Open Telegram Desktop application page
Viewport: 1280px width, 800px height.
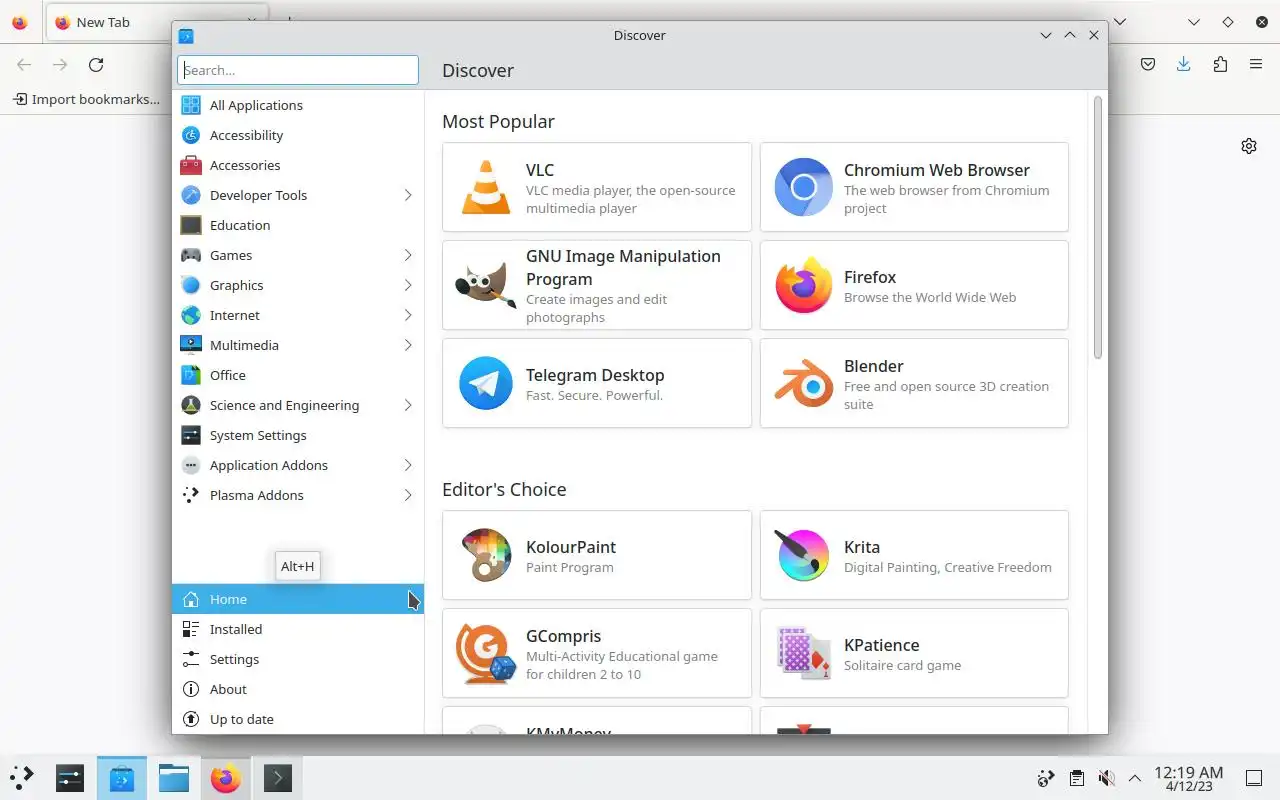(x=597, y=383)
